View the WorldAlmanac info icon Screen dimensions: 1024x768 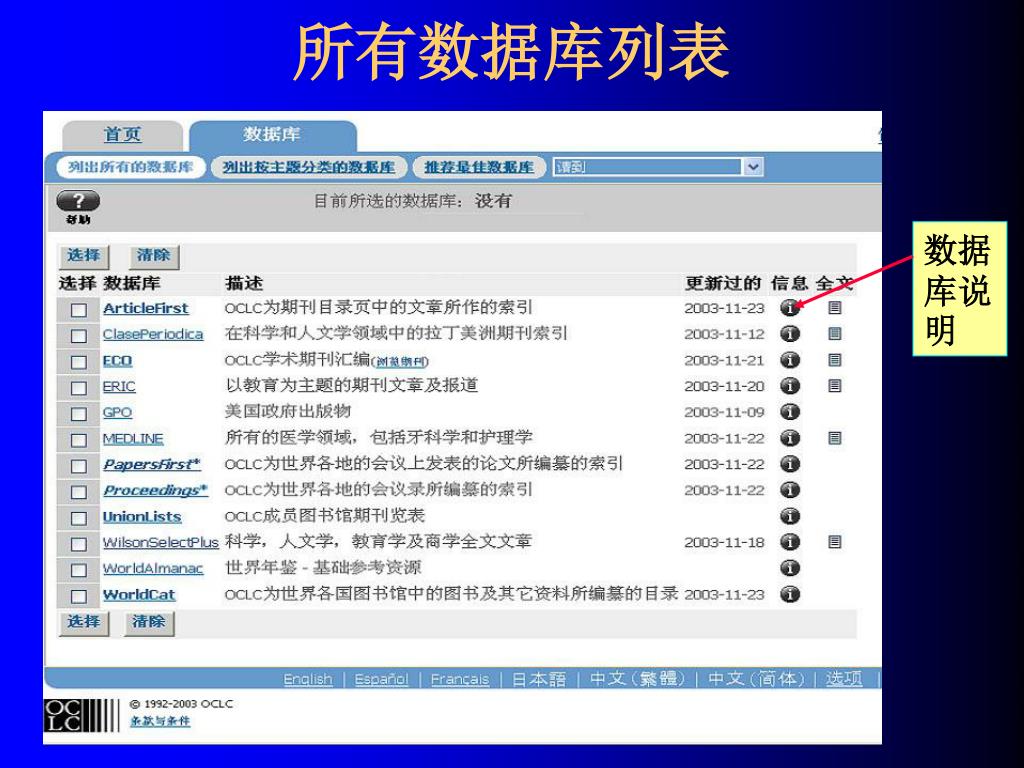pos(790,568)
